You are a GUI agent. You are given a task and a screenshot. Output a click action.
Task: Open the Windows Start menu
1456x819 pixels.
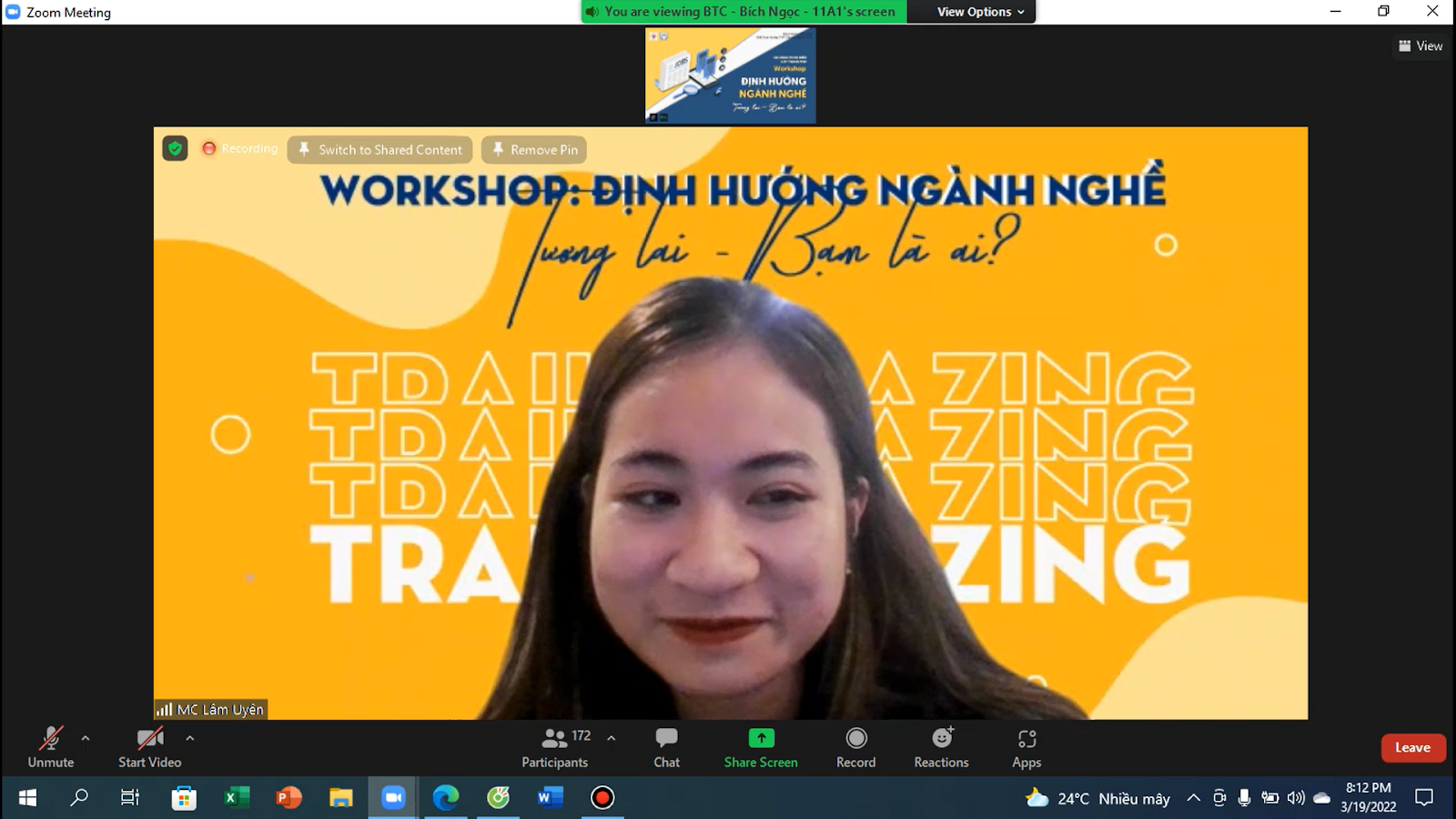tap(27, 798)
